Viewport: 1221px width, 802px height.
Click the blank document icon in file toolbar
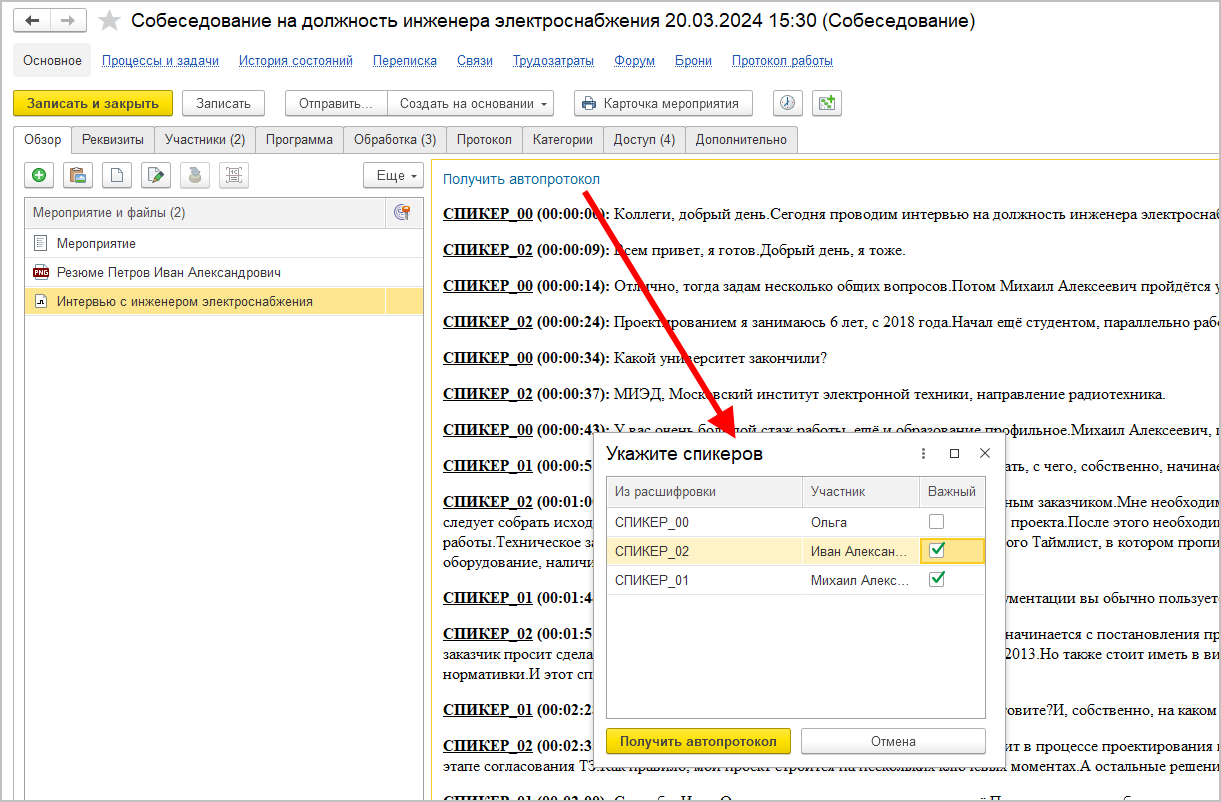116,176
